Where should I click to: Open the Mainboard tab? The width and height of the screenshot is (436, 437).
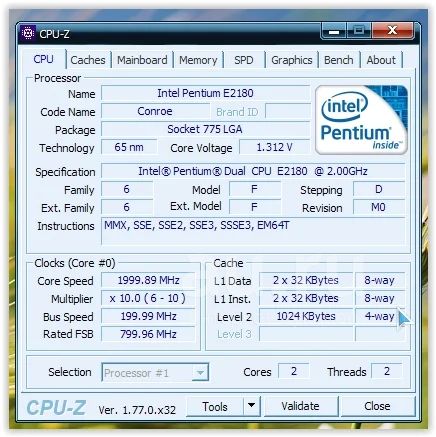click(142, 60)
